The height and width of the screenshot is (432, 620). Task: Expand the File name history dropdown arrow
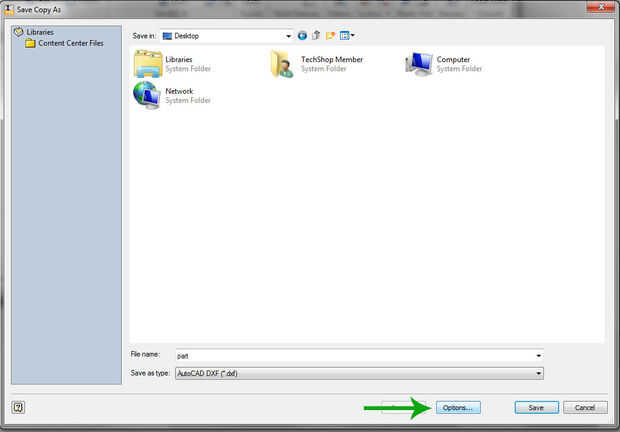[x=539, y=356]
